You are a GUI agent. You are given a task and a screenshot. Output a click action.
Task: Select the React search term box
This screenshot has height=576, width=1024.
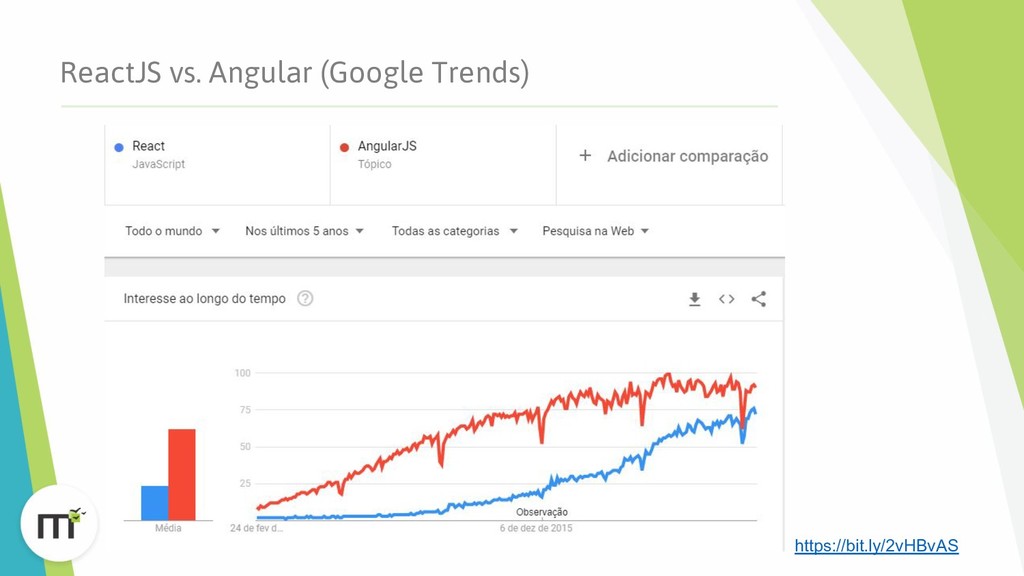point(217,165)
